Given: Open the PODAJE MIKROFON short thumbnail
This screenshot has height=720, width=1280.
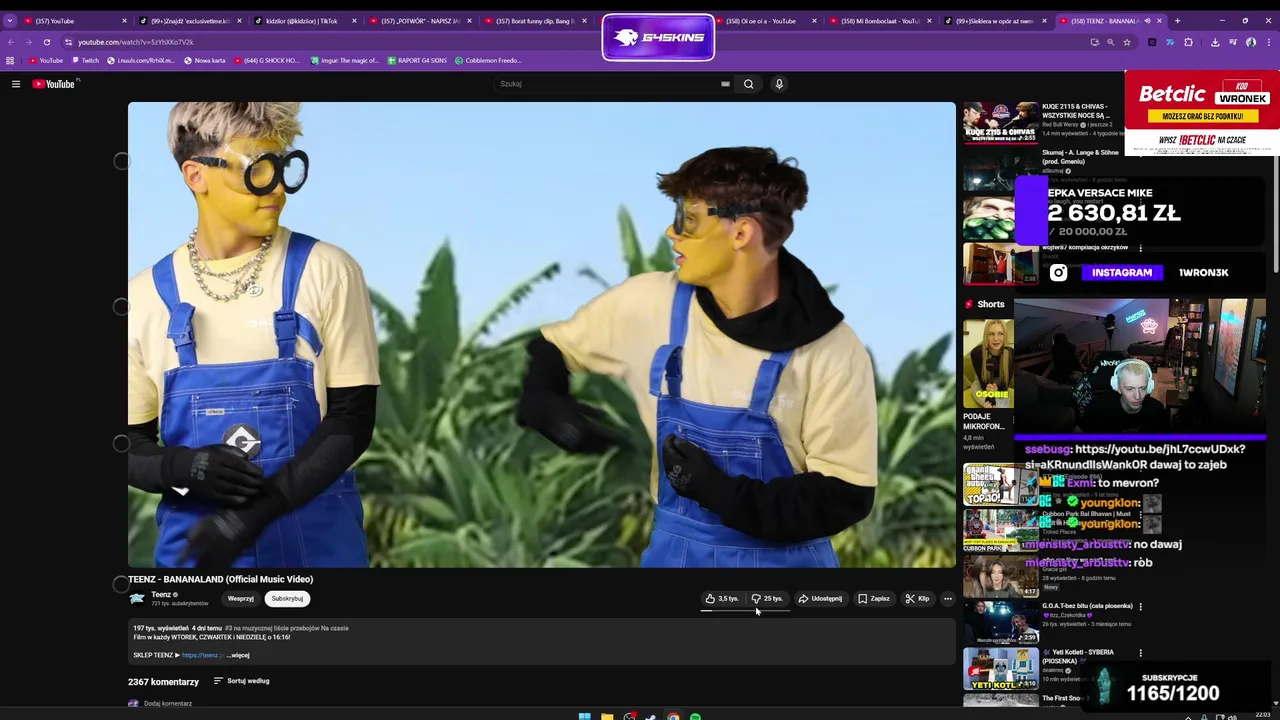Looking at the screenshot, I should (x=988, y=364).
